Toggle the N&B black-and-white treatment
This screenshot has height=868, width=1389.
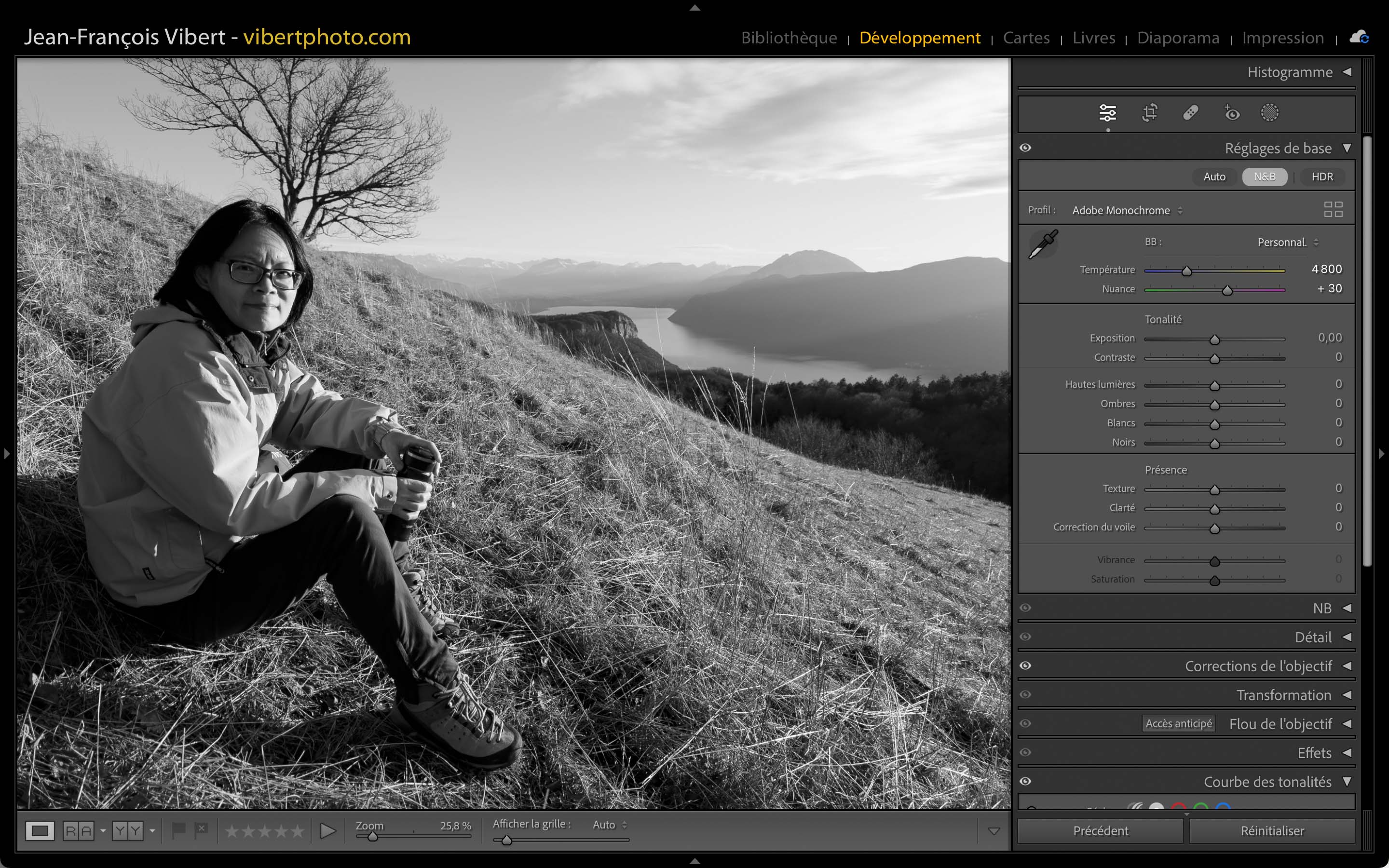[x=1264, y=177]
